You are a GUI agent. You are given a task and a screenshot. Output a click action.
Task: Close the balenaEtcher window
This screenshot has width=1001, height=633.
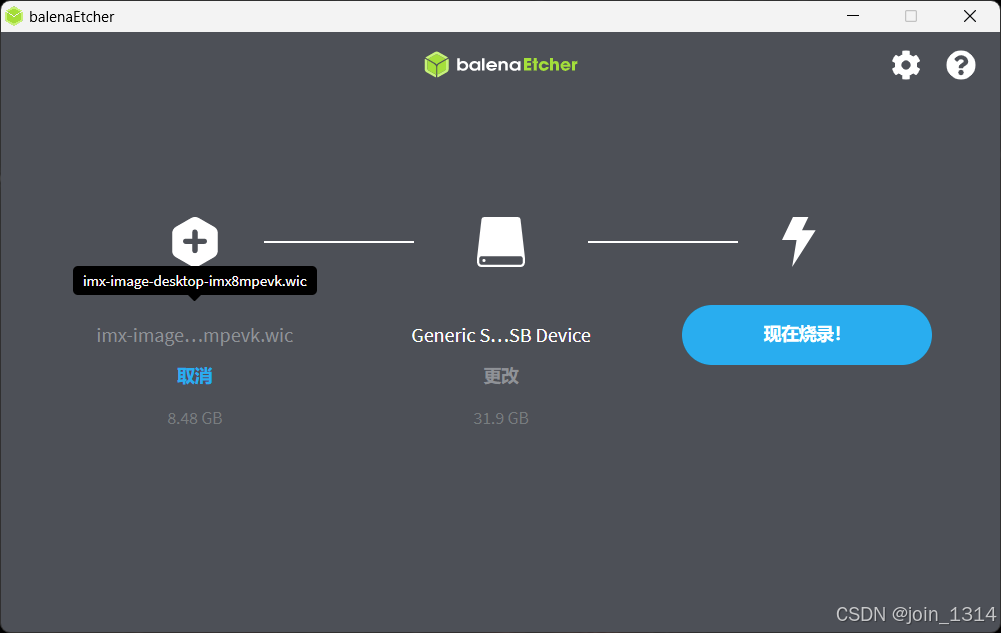970,16
